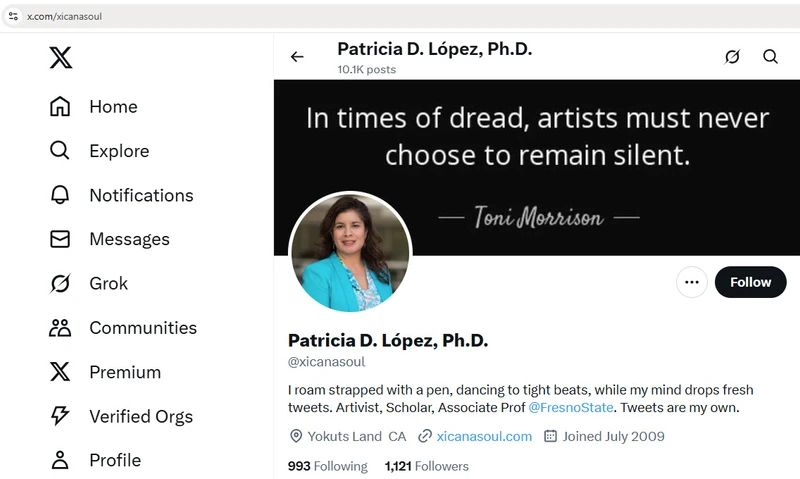800x479 pixels.
Task: Select Notifications menu label
Action: pos(141,195)
